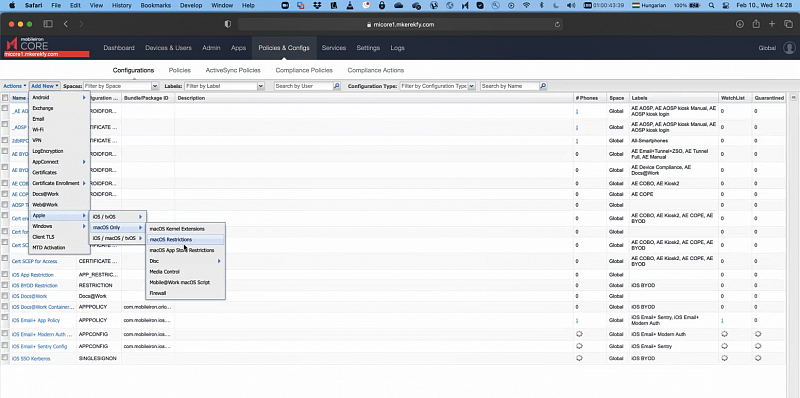Switch to the Compliance Policies tab
Image resolution: width=800 pixels, height=398 pixels.
click(304, 70)
